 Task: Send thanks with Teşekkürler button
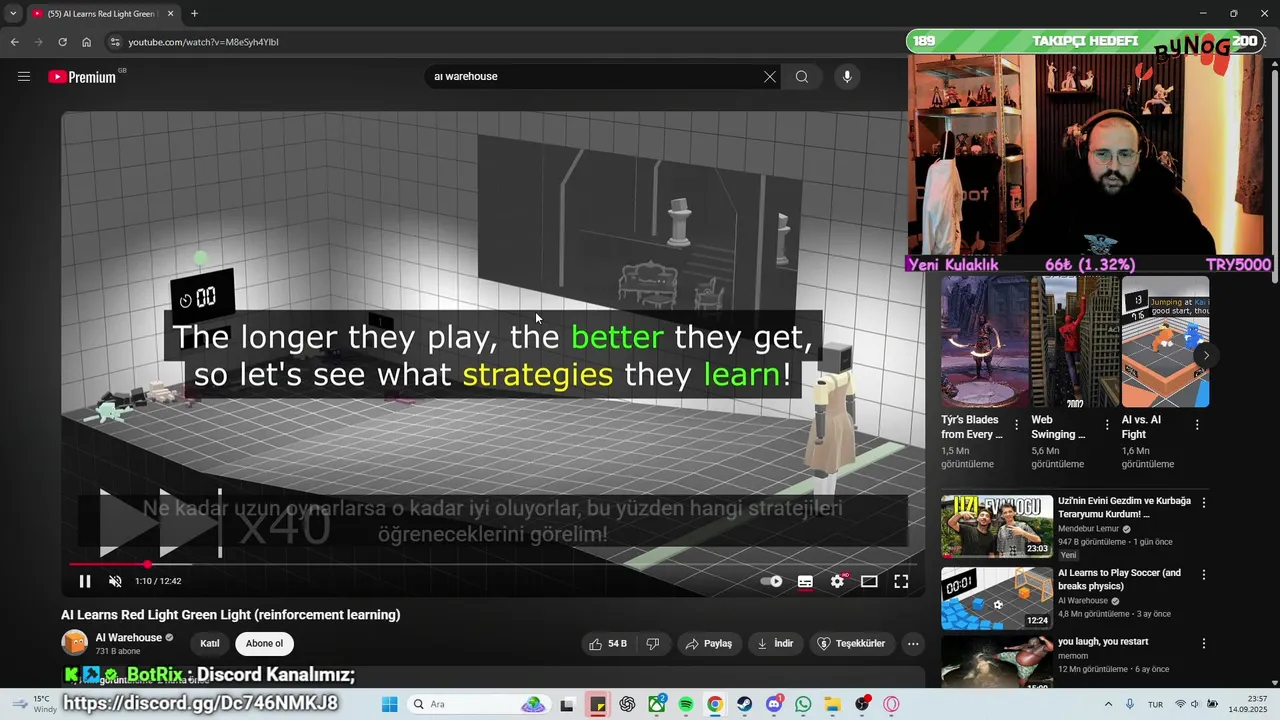(851, 644)
